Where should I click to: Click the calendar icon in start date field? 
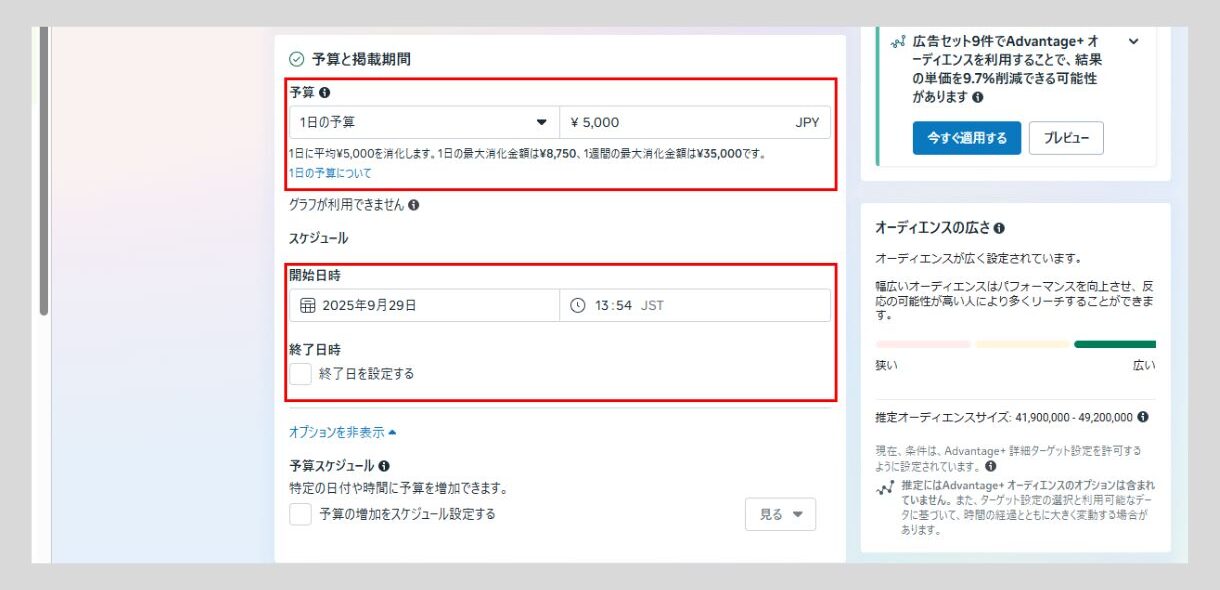[307, 306]
